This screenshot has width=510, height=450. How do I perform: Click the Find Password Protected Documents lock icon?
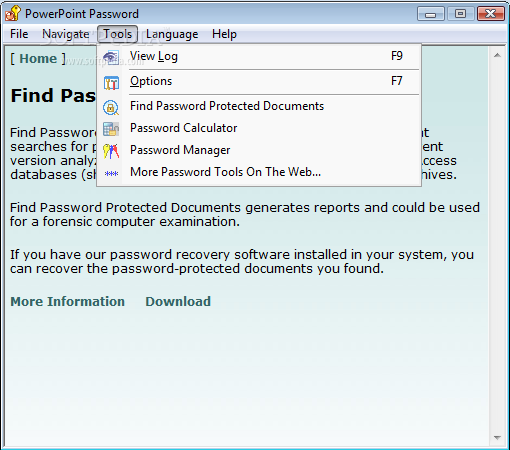tap(111, 107)
